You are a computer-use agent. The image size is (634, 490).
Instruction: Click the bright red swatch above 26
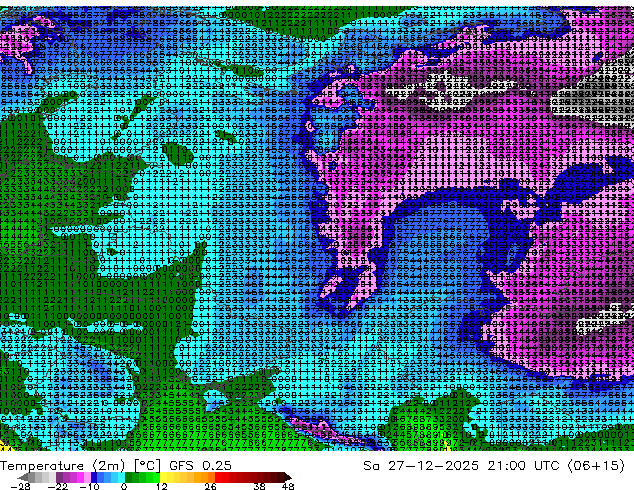218,477
